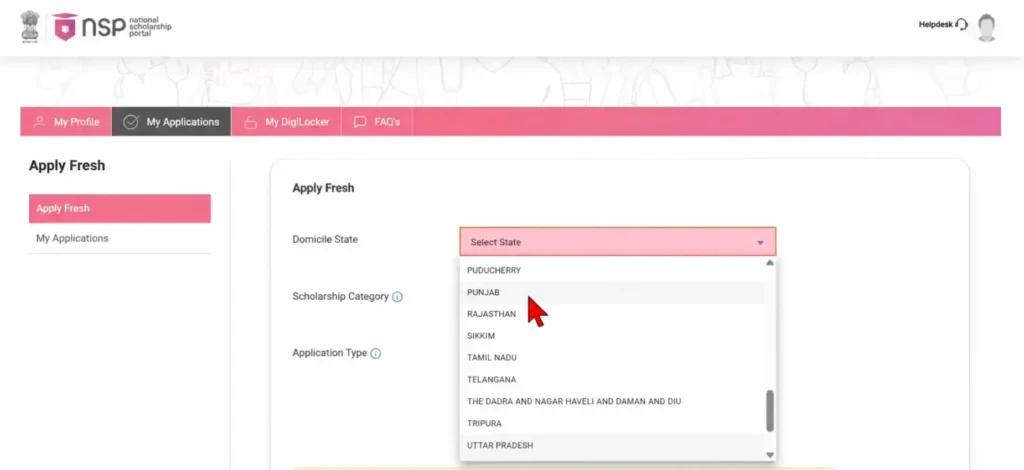The height and width of the screenshot is (470, 1024).
Task: Click the Domicile State label
Action: (x=325, y=240)
